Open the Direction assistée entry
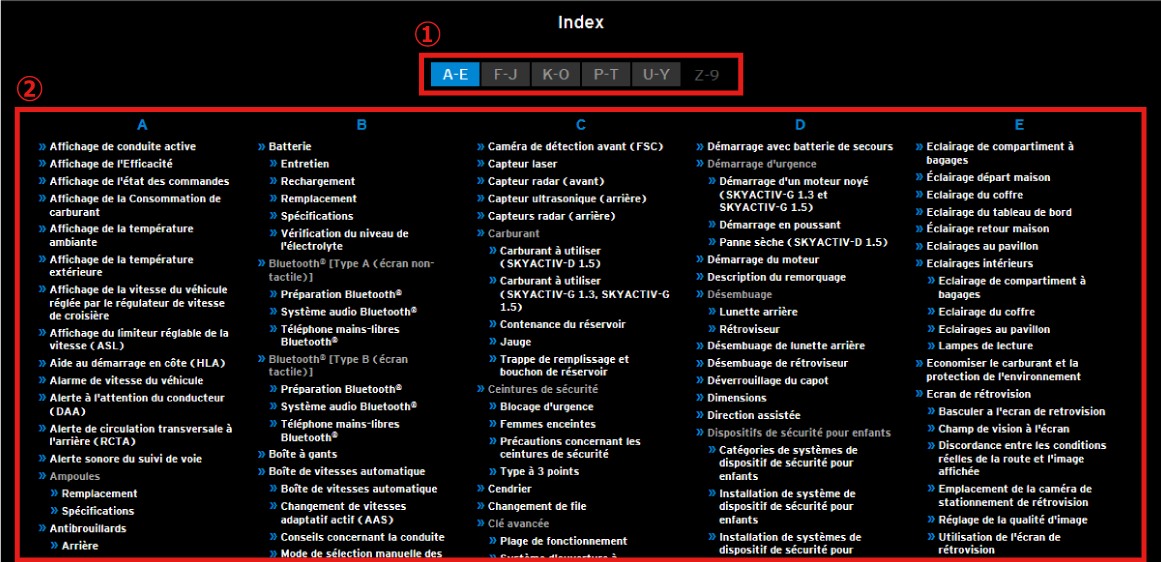The image size is (1161, 562). click(753, 415)
